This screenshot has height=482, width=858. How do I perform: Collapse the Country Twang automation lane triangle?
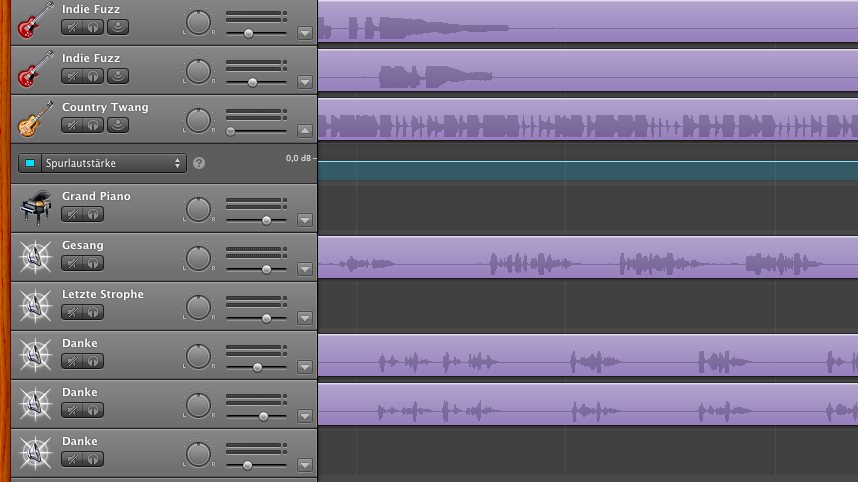pyautogui.click(x=305, y=131)
